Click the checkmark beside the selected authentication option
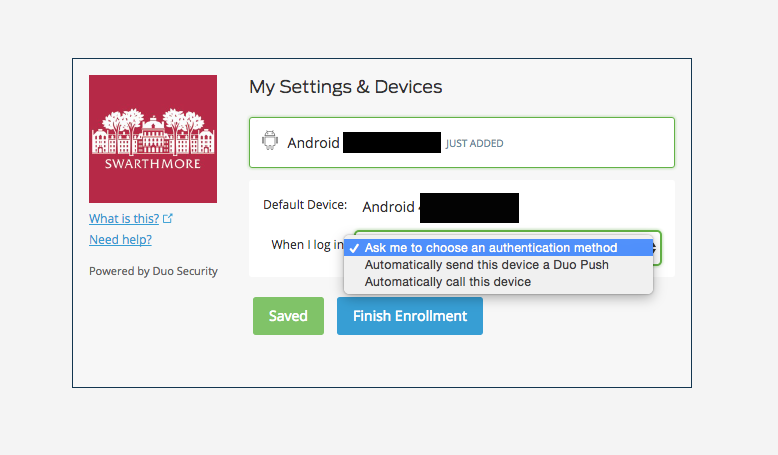 [354, 248]
